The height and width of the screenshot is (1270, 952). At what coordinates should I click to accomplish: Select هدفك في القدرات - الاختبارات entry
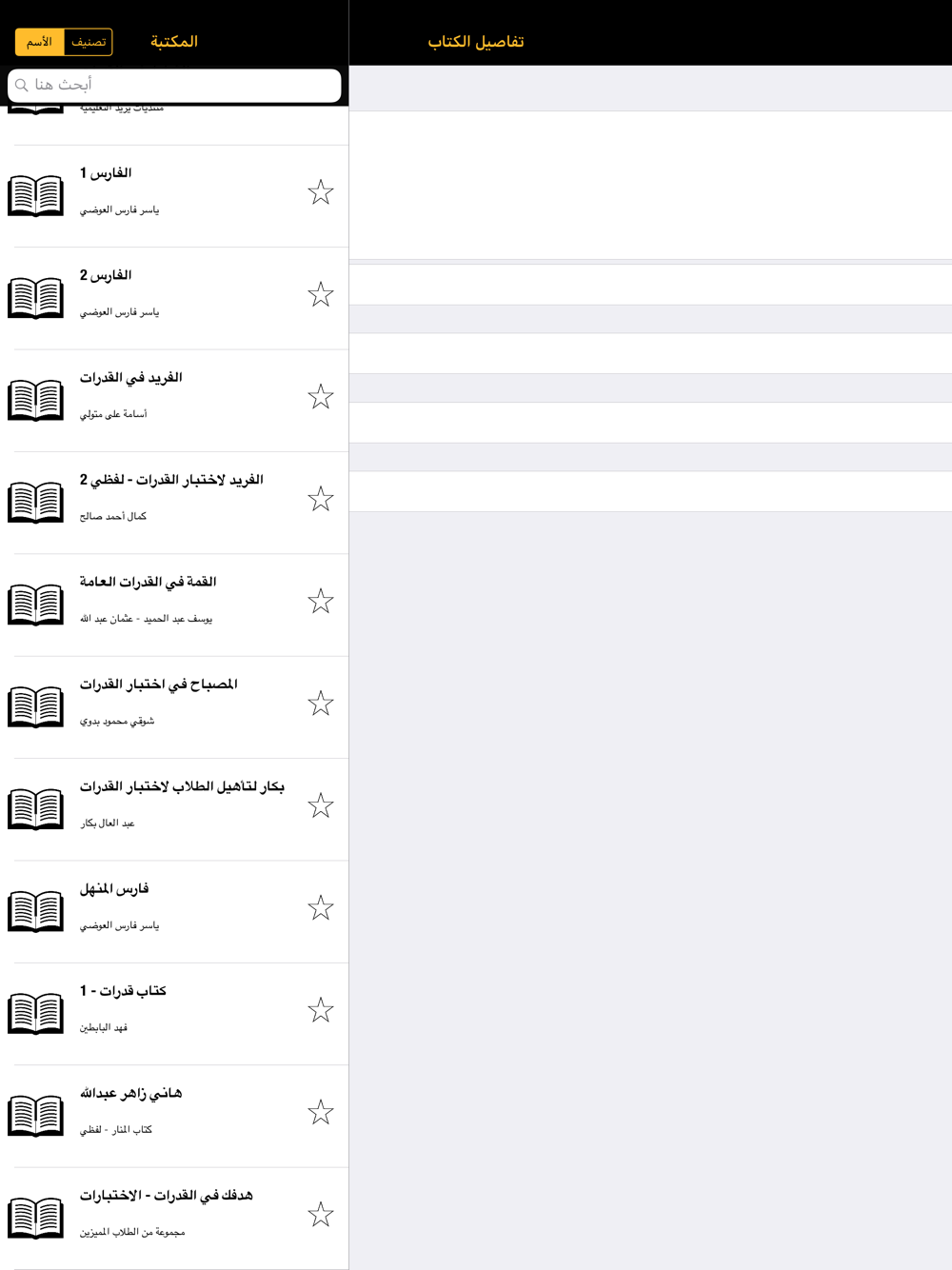pos(174,1219)
